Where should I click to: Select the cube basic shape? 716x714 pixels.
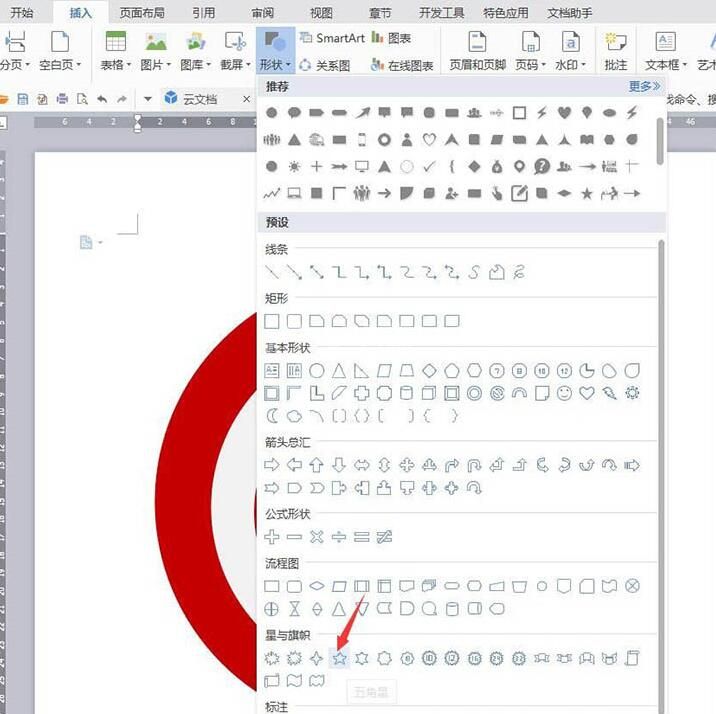pyautogui.click(x=429, y=393)
